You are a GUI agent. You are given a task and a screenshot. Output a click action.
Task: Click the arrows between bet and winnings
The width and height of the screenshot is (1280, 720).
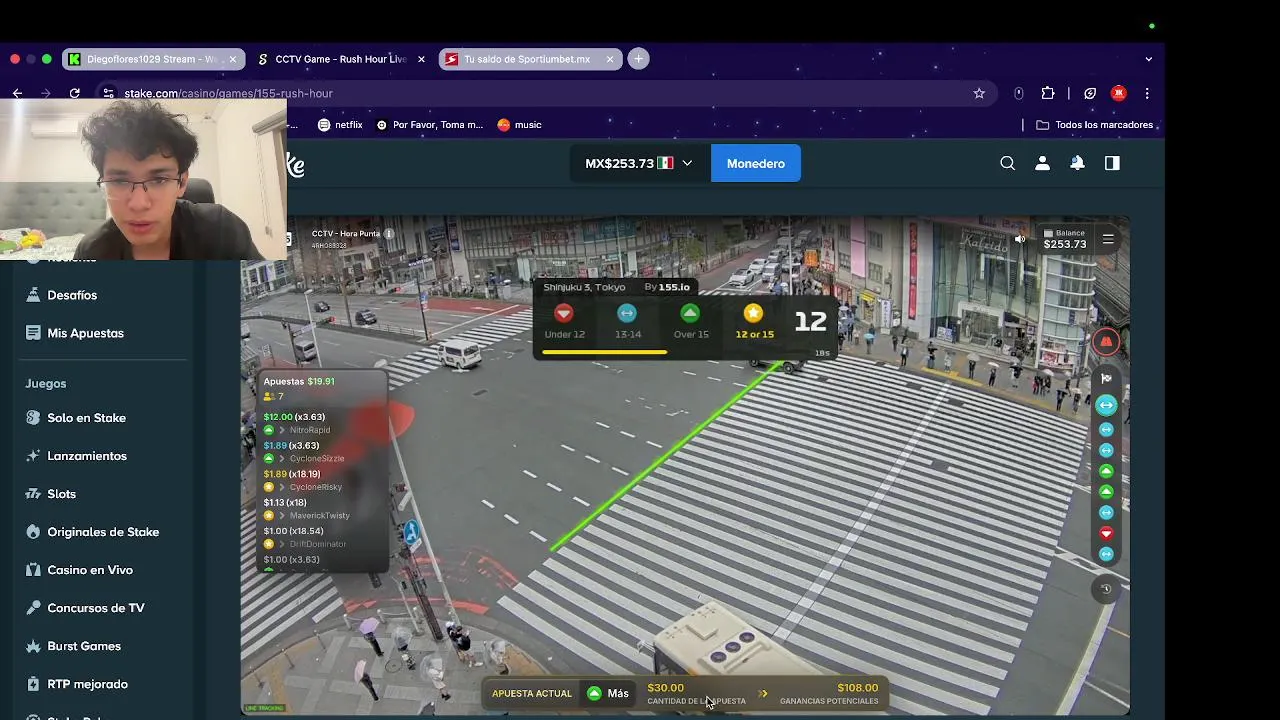point(763,693)
